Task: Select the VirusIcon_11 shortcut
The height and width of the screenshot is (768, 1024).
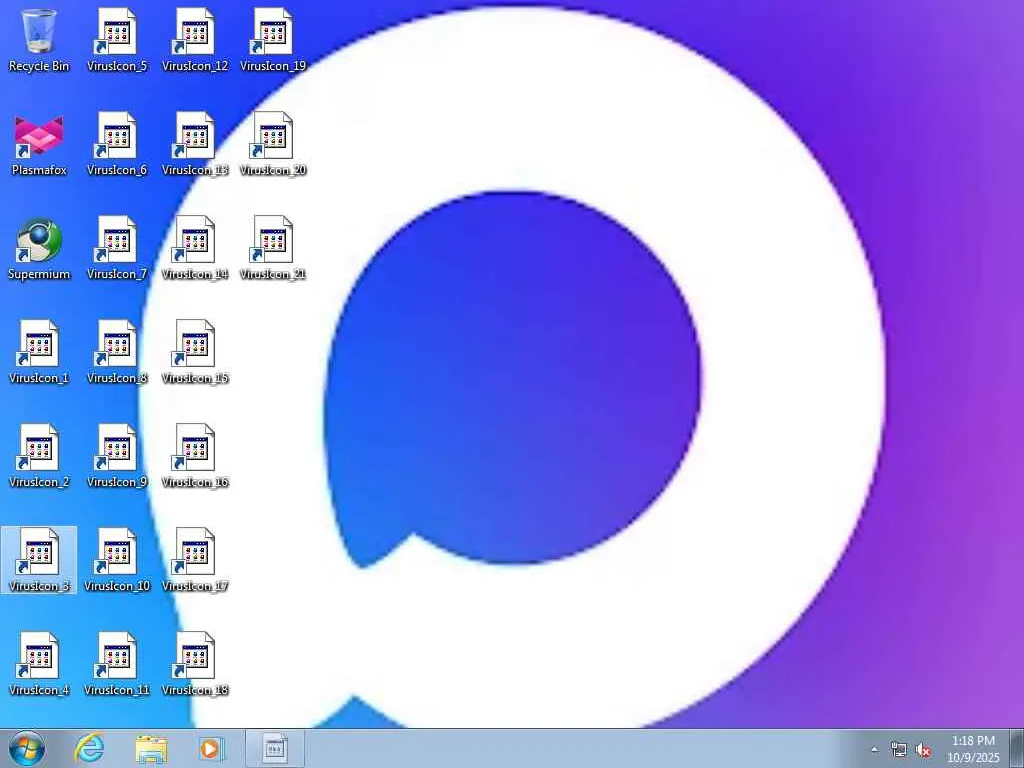Action: click(117, 664)
